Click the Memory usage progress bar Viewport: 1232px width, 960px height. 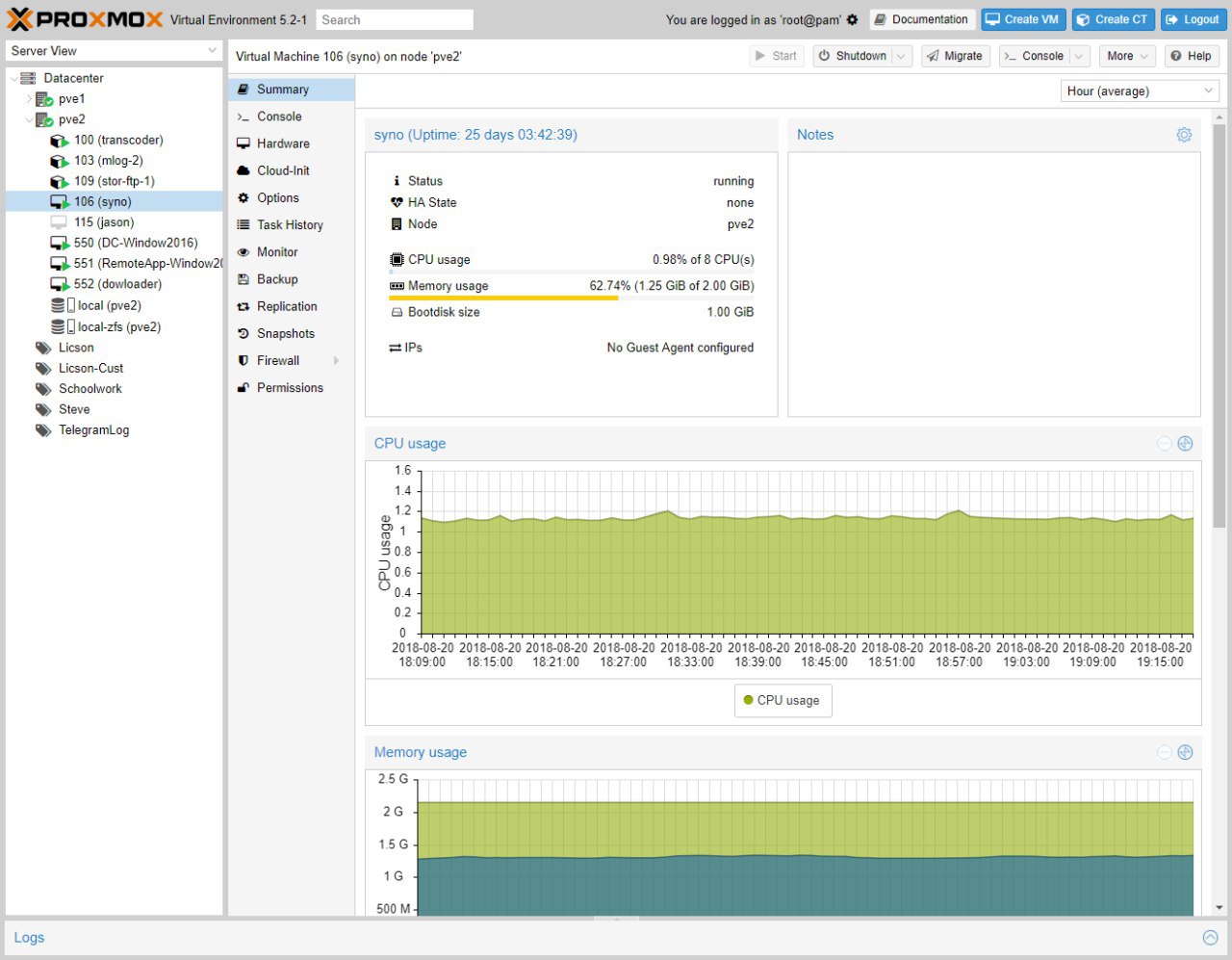[x=572, y=298]
